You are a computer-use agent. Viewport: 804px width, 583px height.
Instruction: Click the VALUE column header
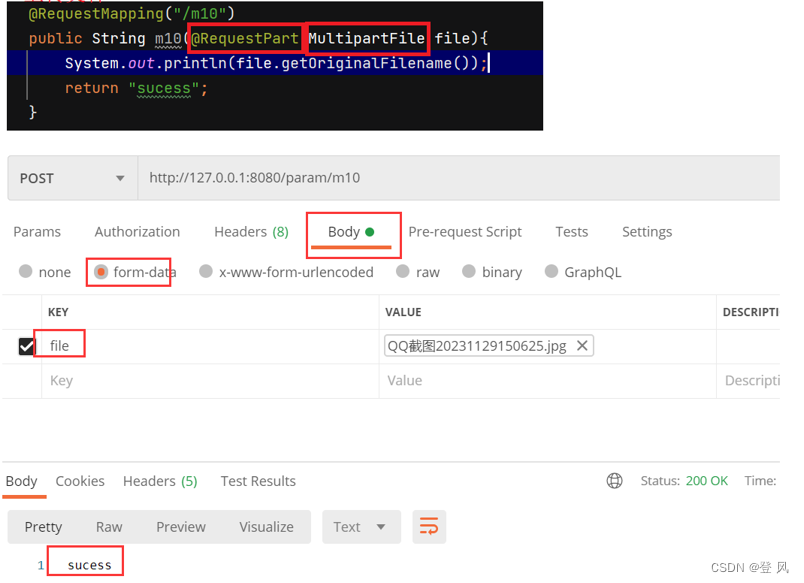[403, 312]
